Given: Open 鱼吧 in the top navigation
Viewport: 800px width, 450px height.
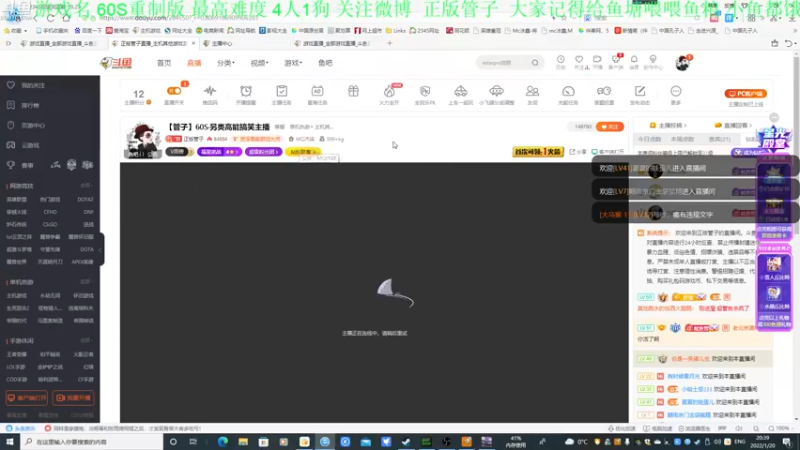Looking at the screenshot, I should [x=325, y=63].
